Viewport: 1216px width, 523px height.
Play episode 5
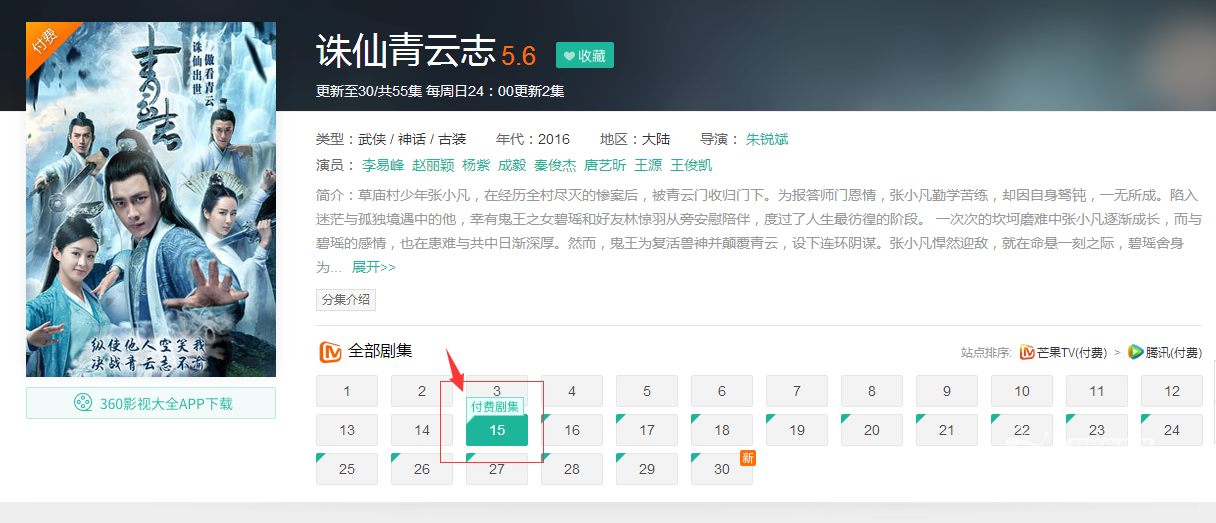coord(647,391)
